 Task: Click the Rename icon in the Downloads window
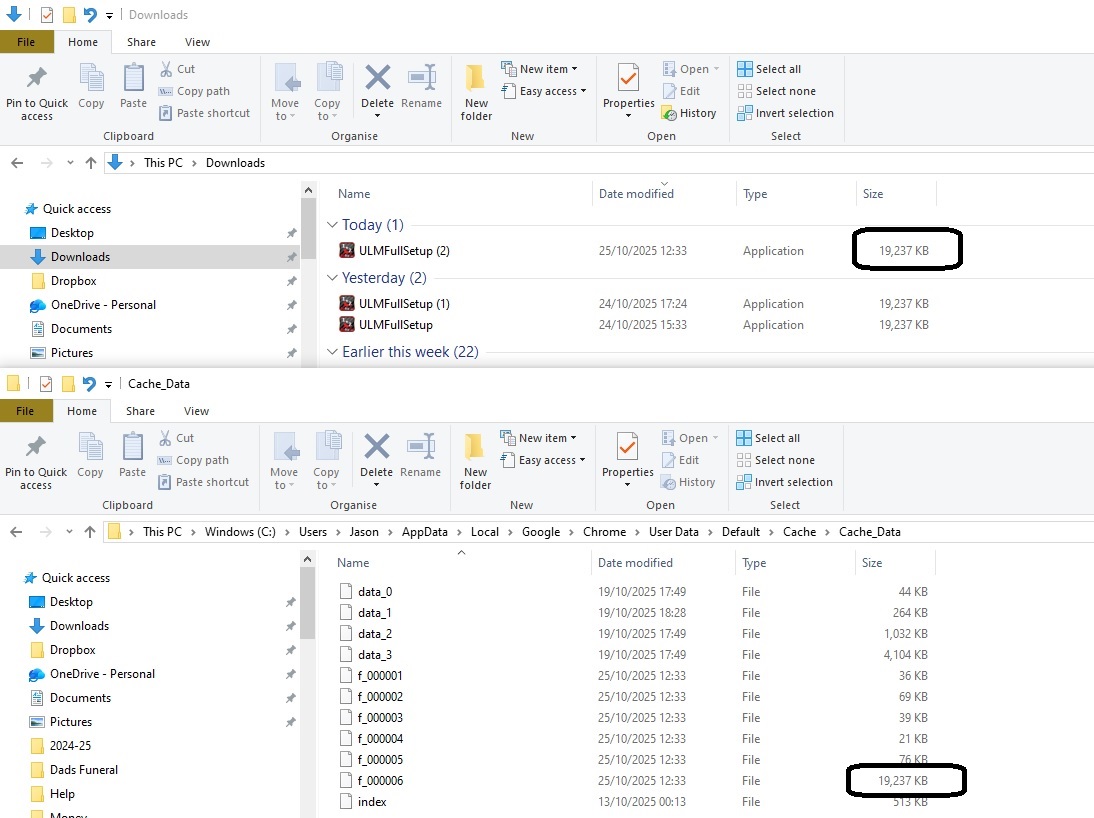pos(421,86)
